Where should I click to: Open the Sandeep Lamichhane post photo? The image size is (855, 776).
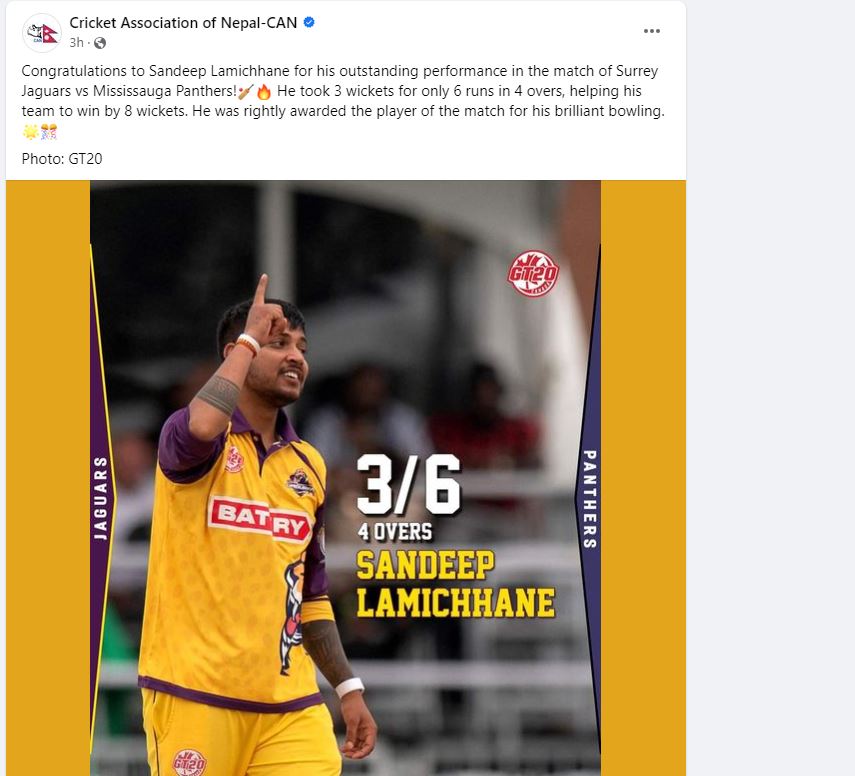coord(346,478)
